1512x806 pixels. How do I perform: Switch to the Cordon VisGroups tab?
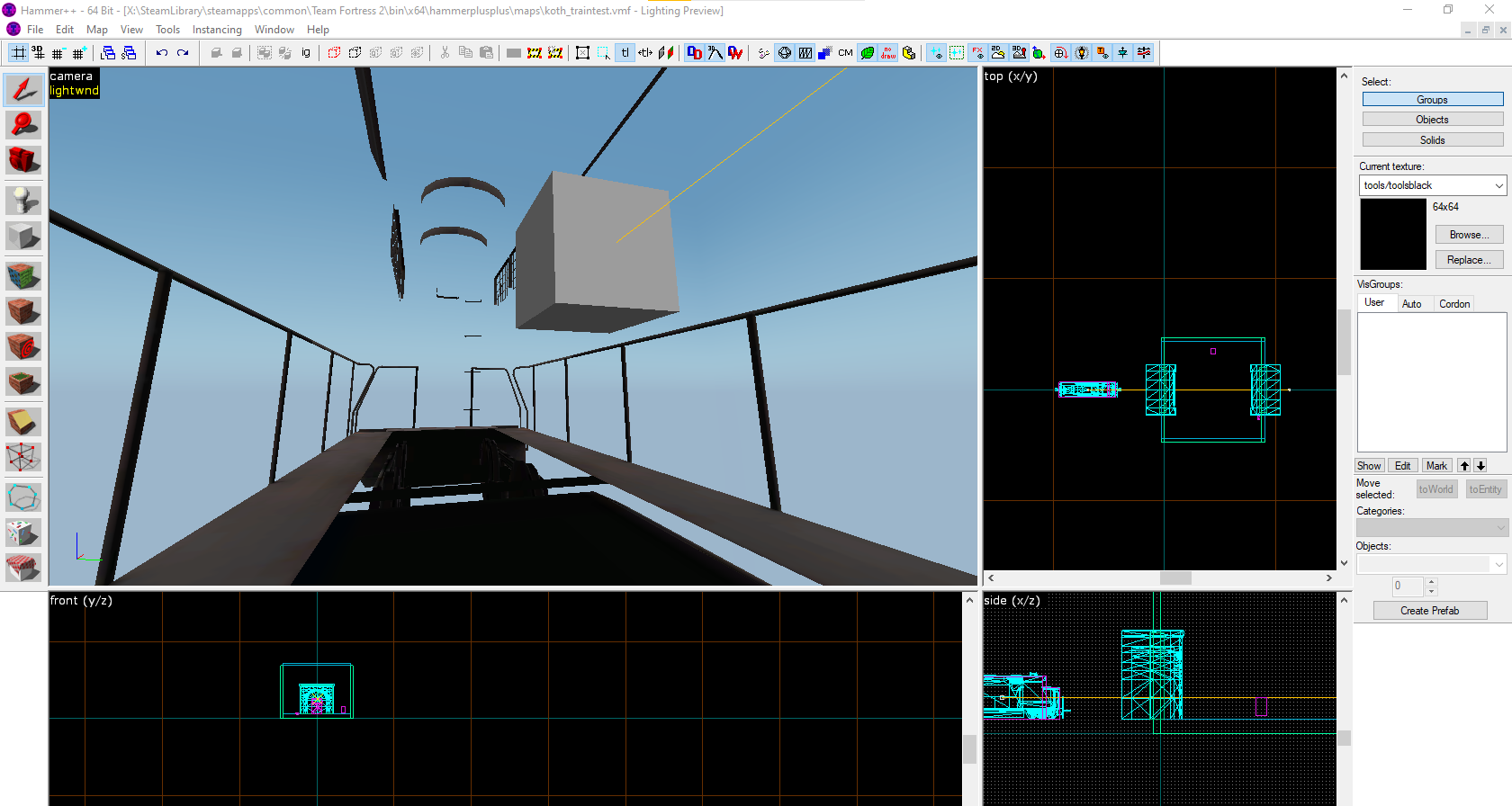click(1453, 304)
